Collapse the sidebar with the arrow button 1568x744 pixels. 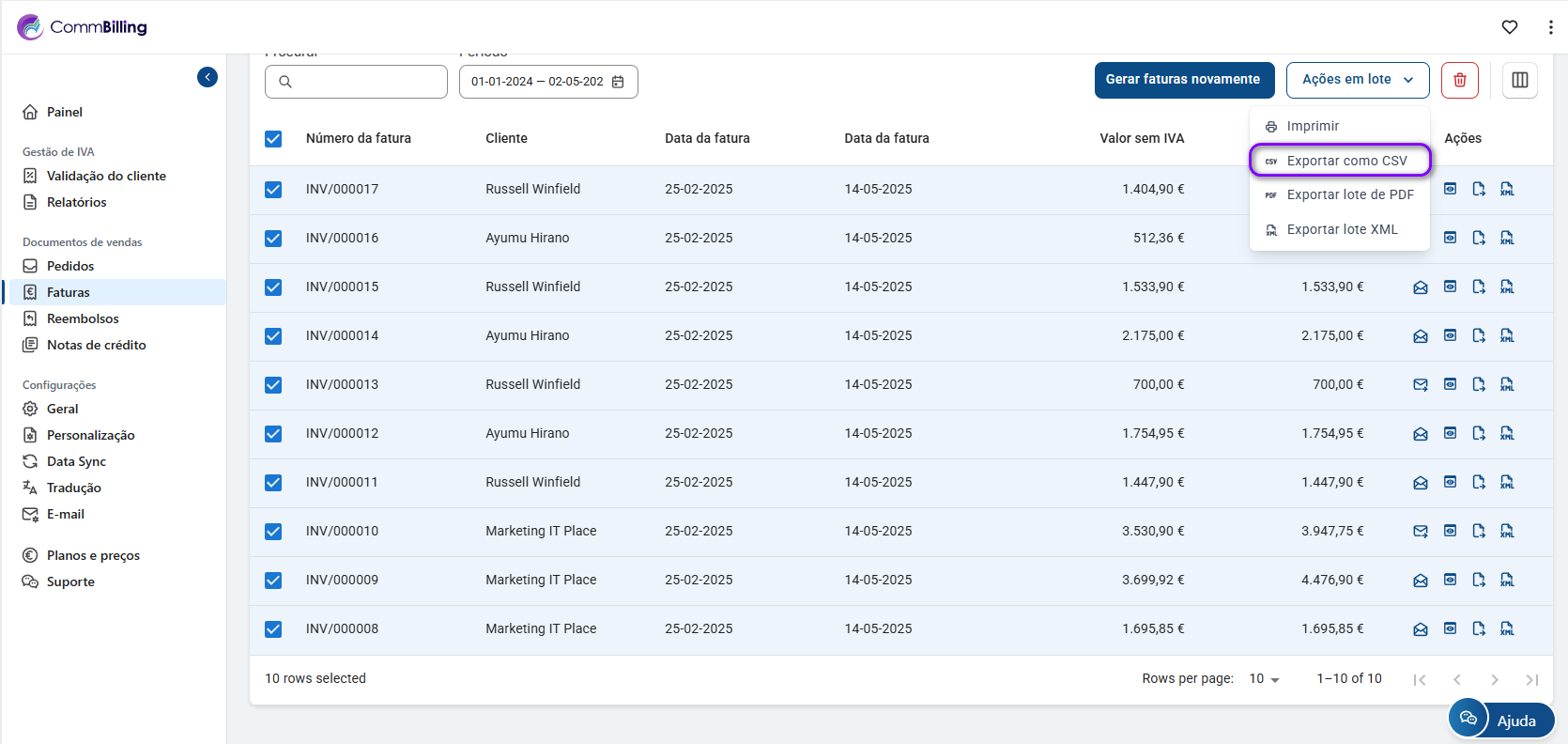pyautogui.click(x=208, y=77)
